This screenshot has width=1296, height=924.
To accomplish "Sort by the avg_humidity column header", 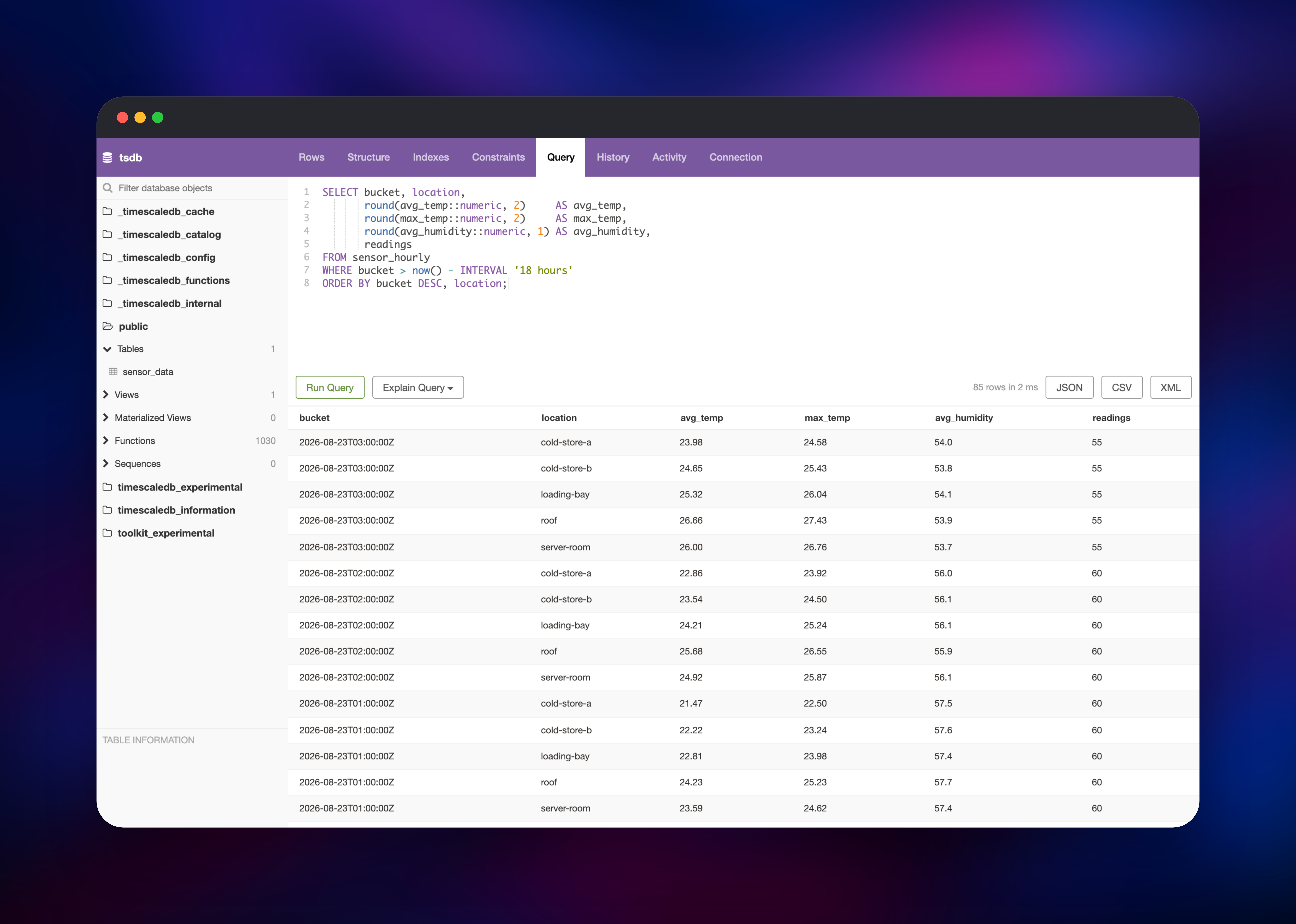I will [964, 418].
